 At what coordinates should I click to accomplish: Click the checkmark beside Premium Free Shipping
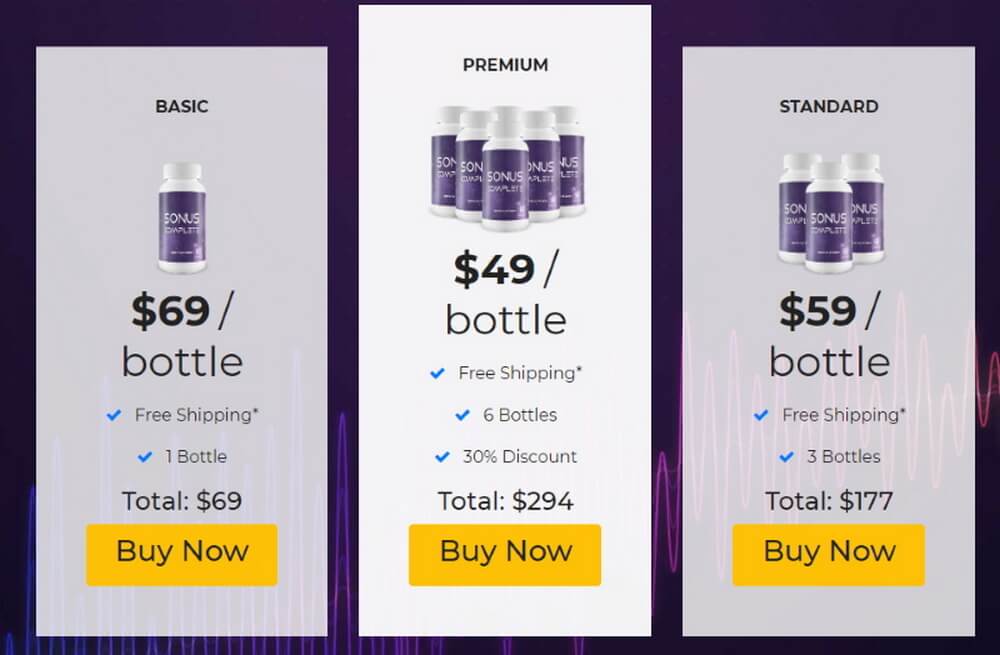(x=438, y=373)
